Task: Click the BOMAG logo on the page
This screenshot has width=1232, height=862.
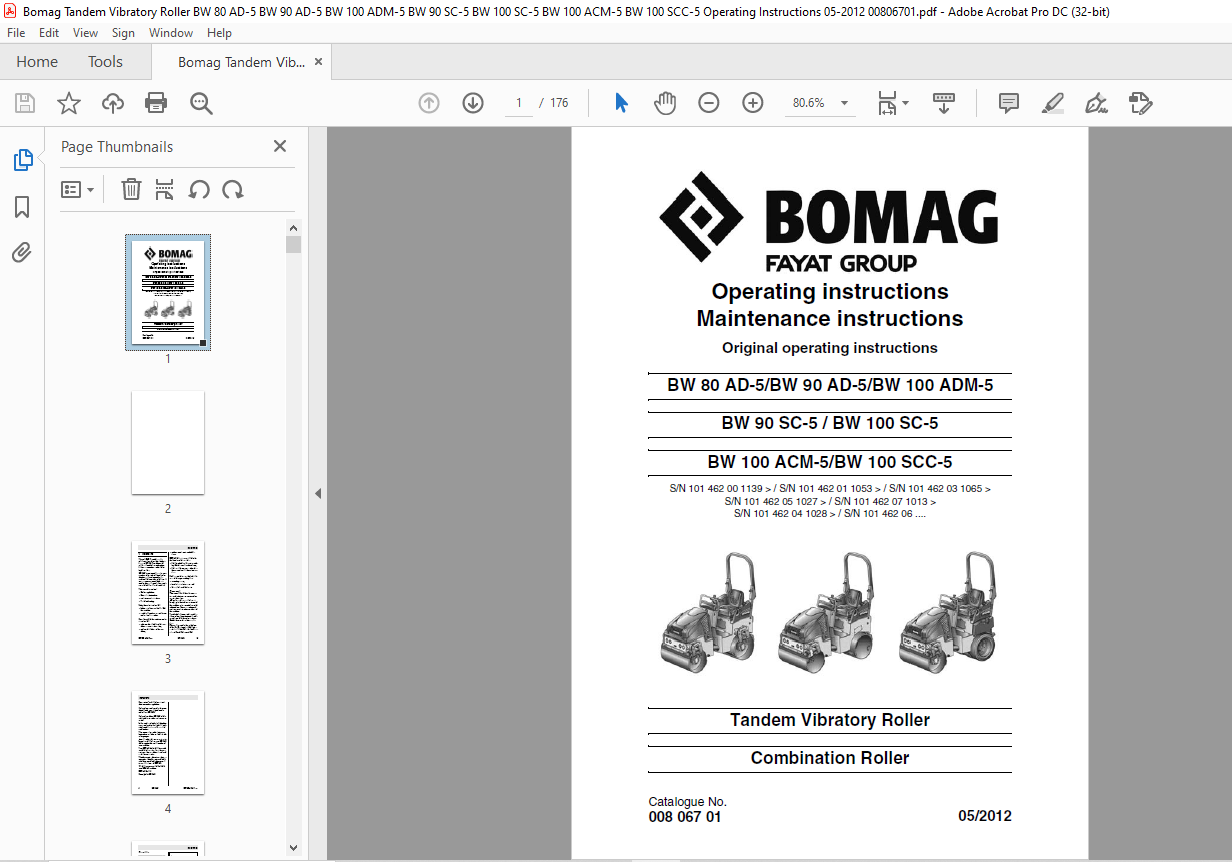Action: 829,221
